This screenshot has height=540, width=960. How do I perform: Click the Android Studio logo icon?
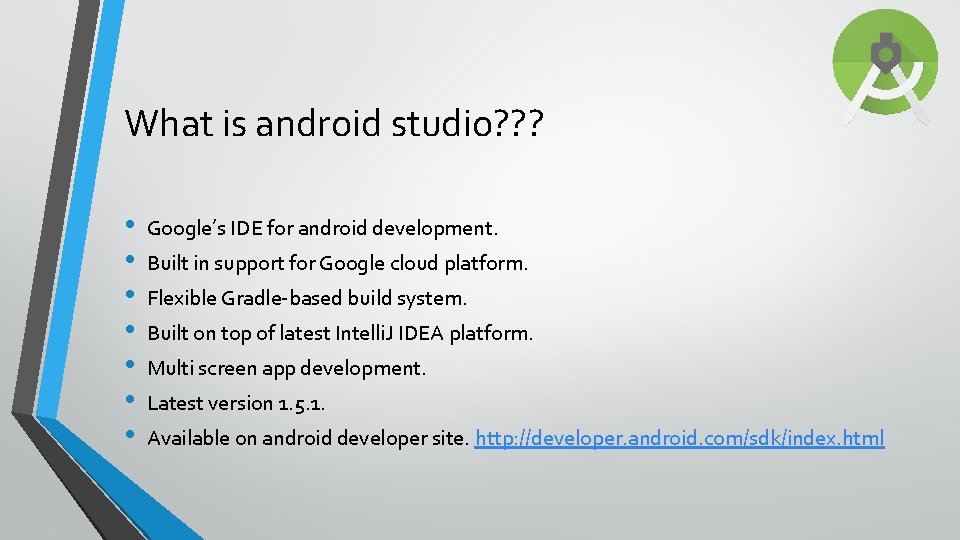[885, 66]
